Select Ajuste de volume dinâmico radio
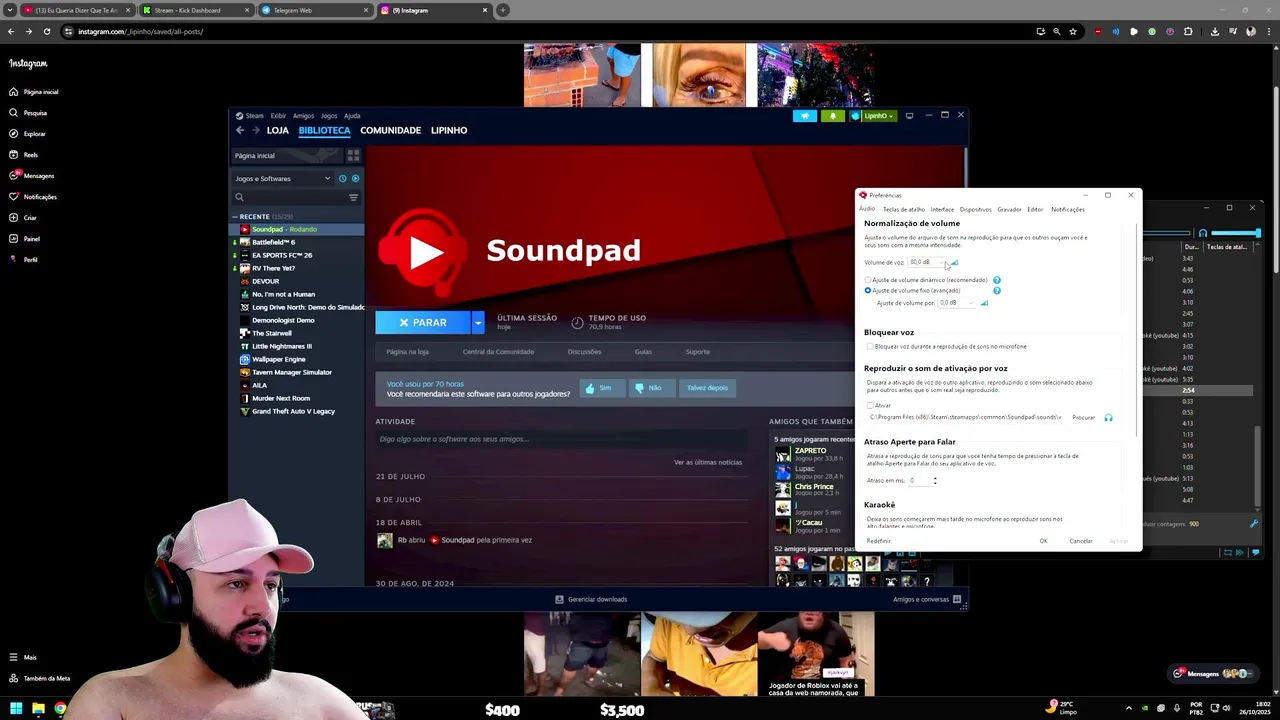Viewport: 1280px width, 720px height. [x=868, y=280]
